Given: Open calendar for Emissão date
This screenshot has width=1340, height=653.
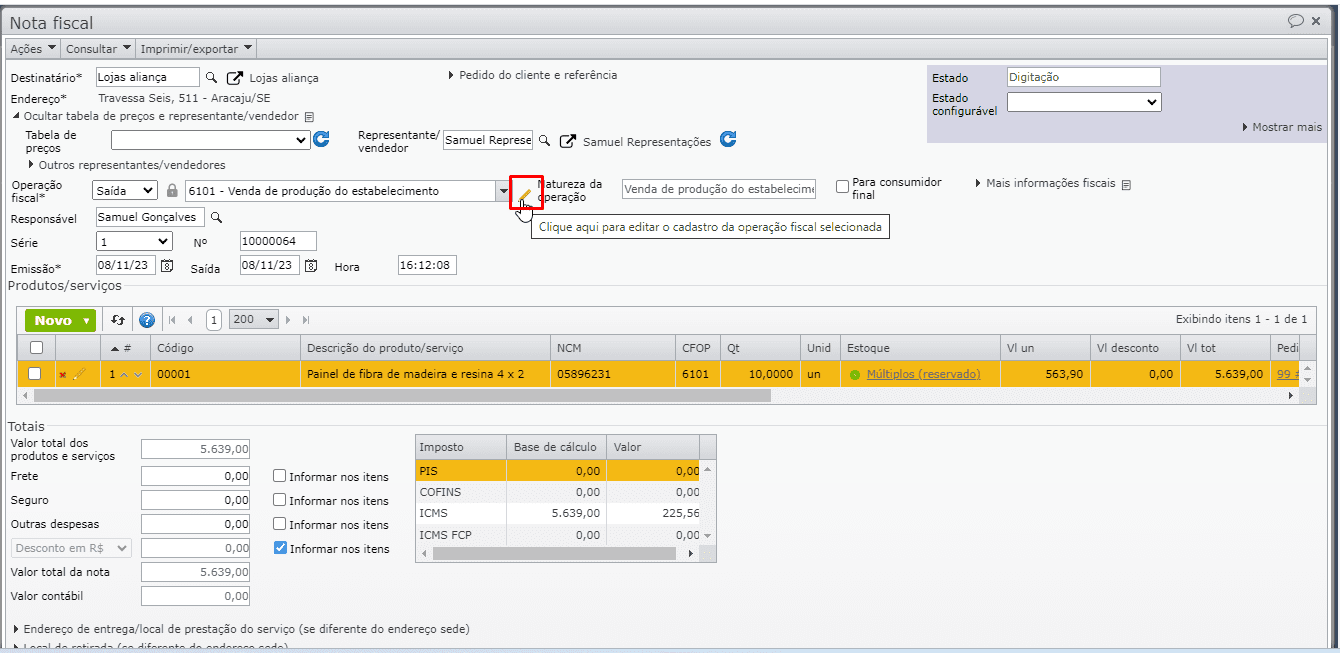Looking at the screenshot, I should coord(168,266).
